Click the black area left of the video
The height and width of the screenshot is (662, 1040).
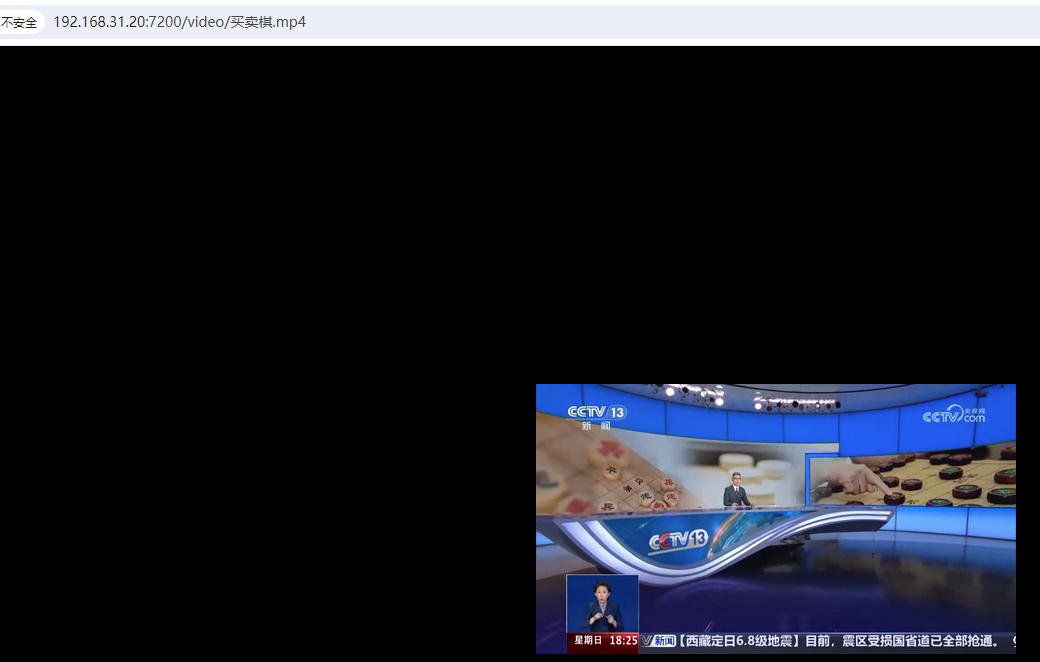tap(260, 350)
